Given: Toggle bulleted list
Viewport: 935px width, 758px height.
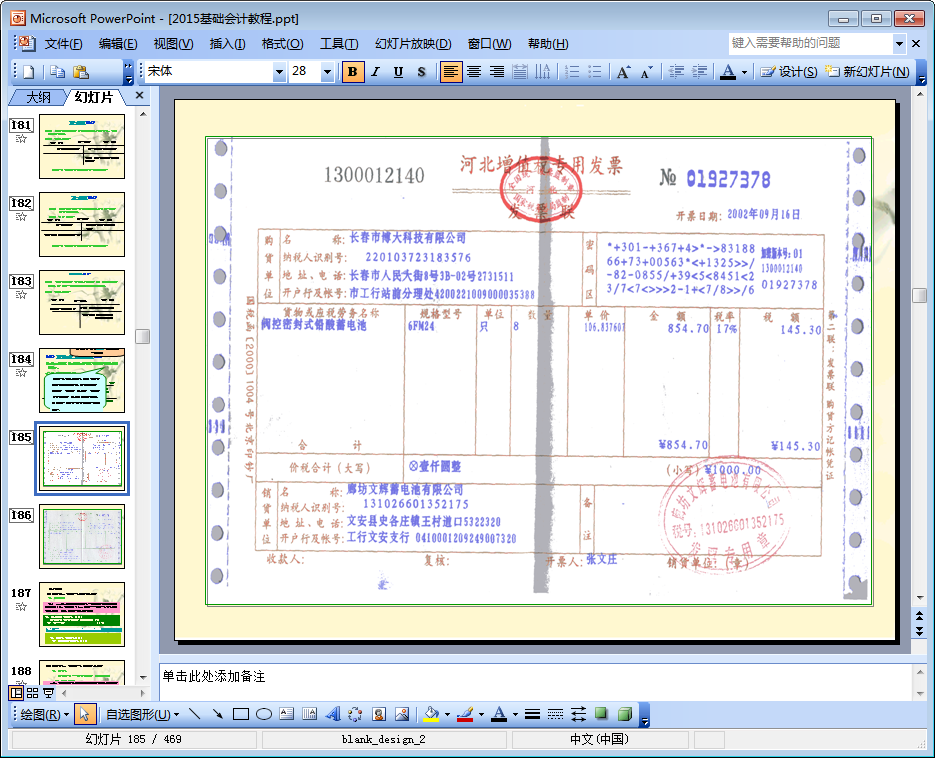Looking at the screenshot, I should tap(595, 72).
